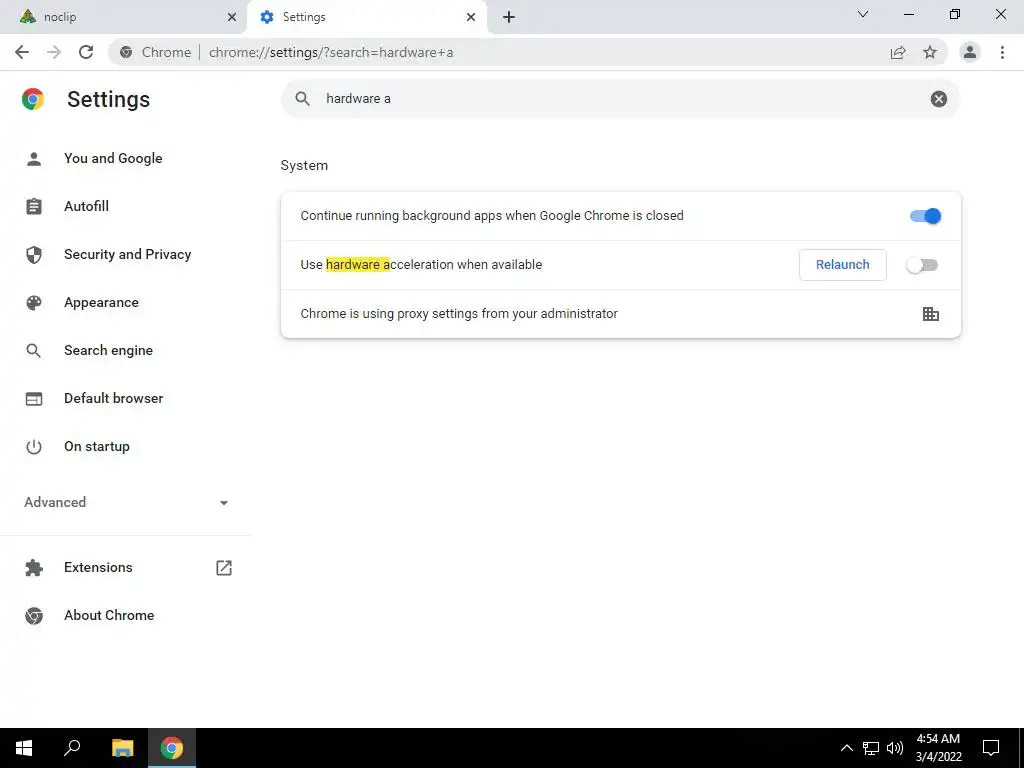The image size is (1024, 768).
Task: Reload the current page
Action: [86, 52]
